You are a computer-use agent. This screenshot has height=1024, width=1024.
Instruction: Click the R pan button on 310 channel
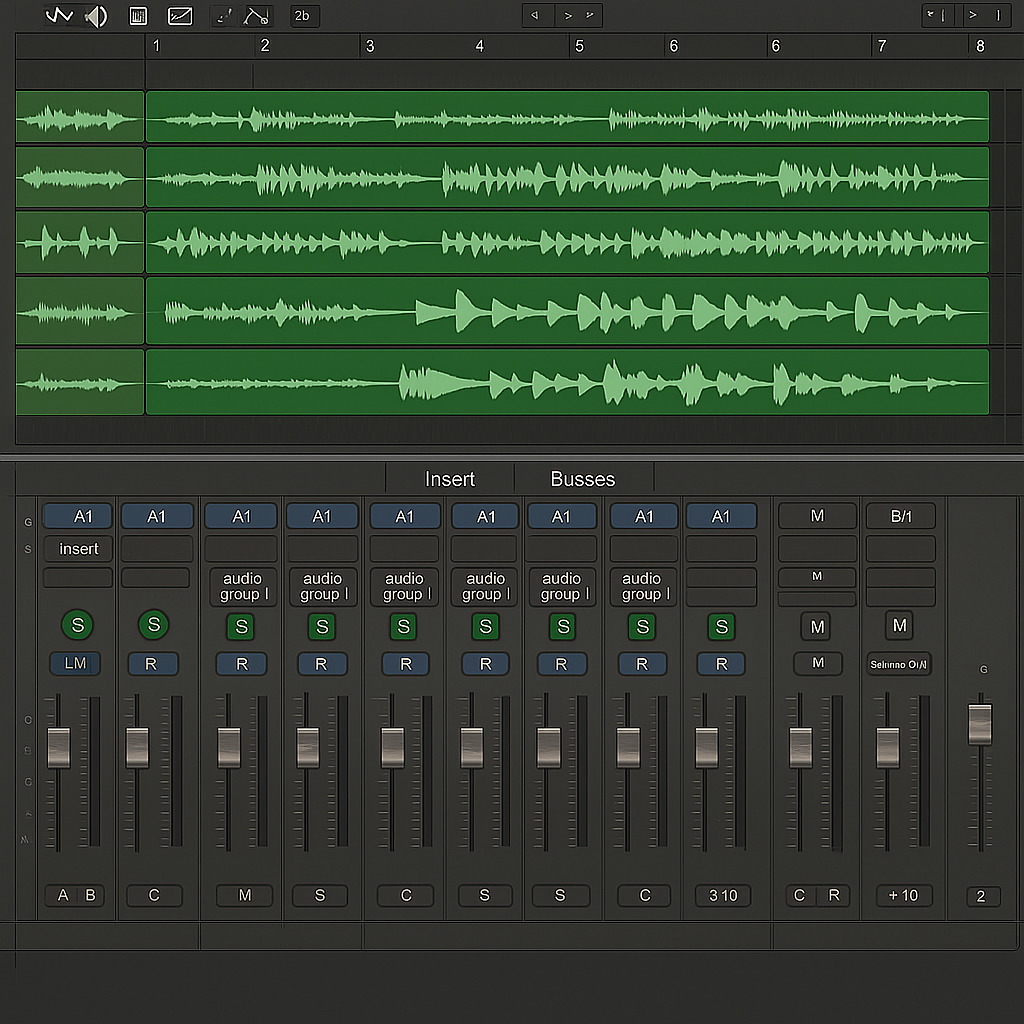pyautogui.click(x=721, y=664)
